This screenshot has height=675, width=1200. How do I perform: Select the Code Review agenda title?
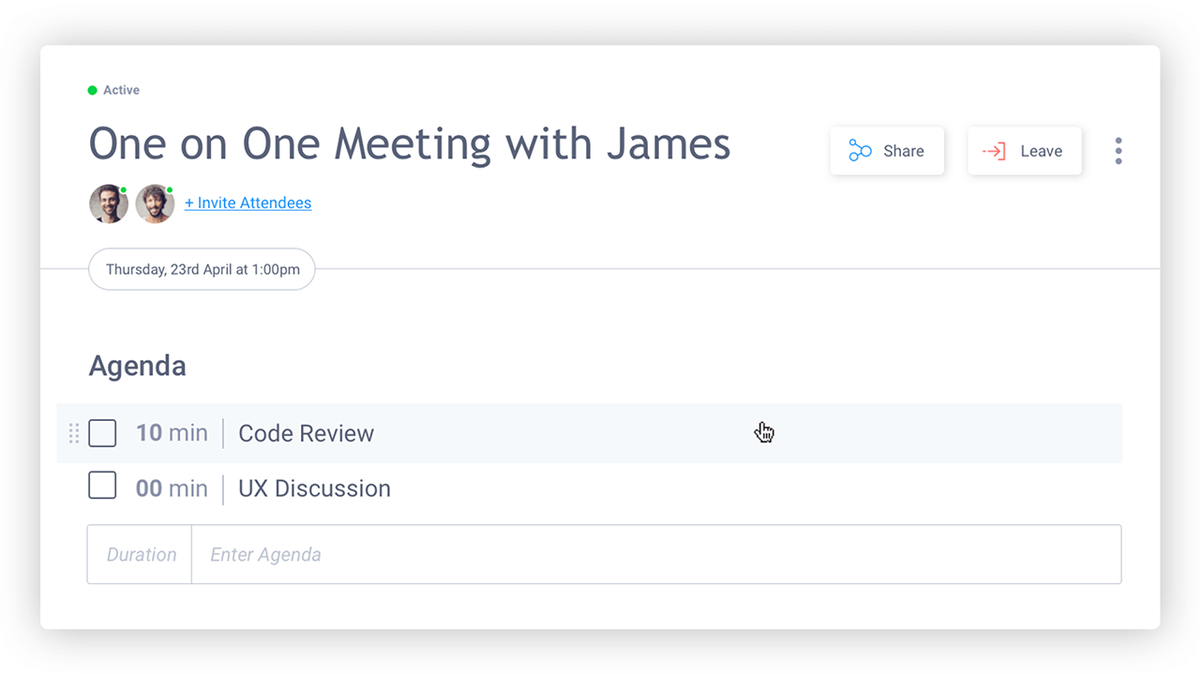(x=306, y=433)
